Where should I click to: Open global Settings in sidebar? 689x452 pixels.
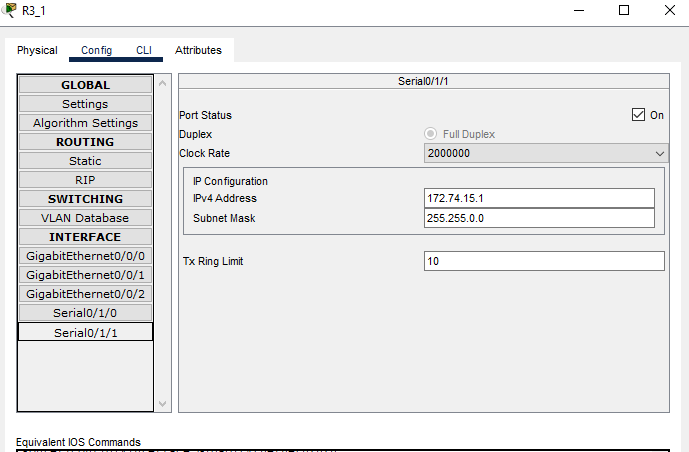[x=85, y=104]
